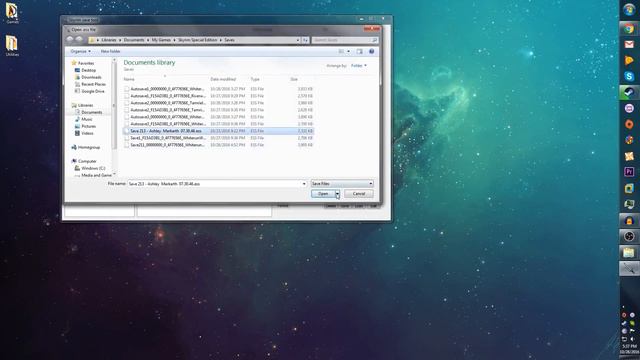This screenshot has height=360, width=640.
Task: Toggle the preview pane icon
Action: 359,51
